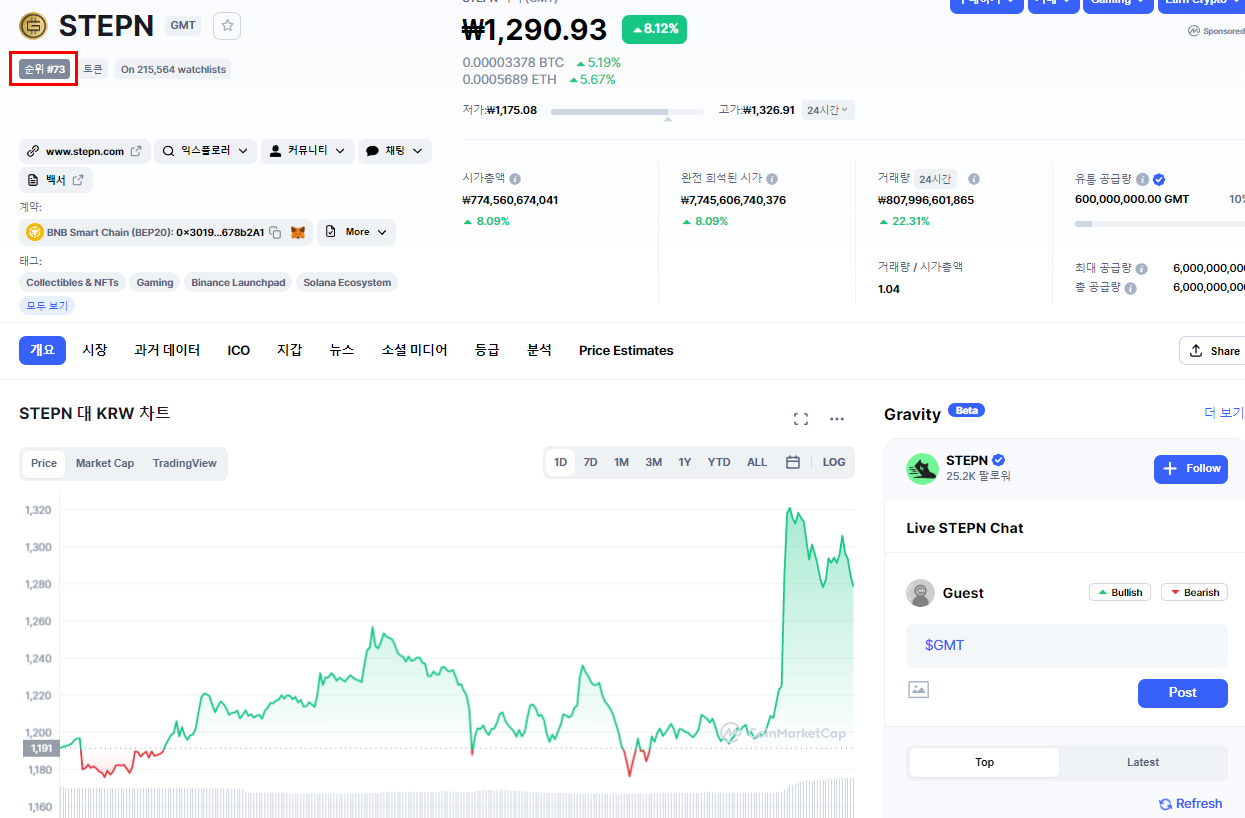Switch chat feed to Latest
The width and height of the screenshot is (1245, 818).
[x=1143, y=762]
